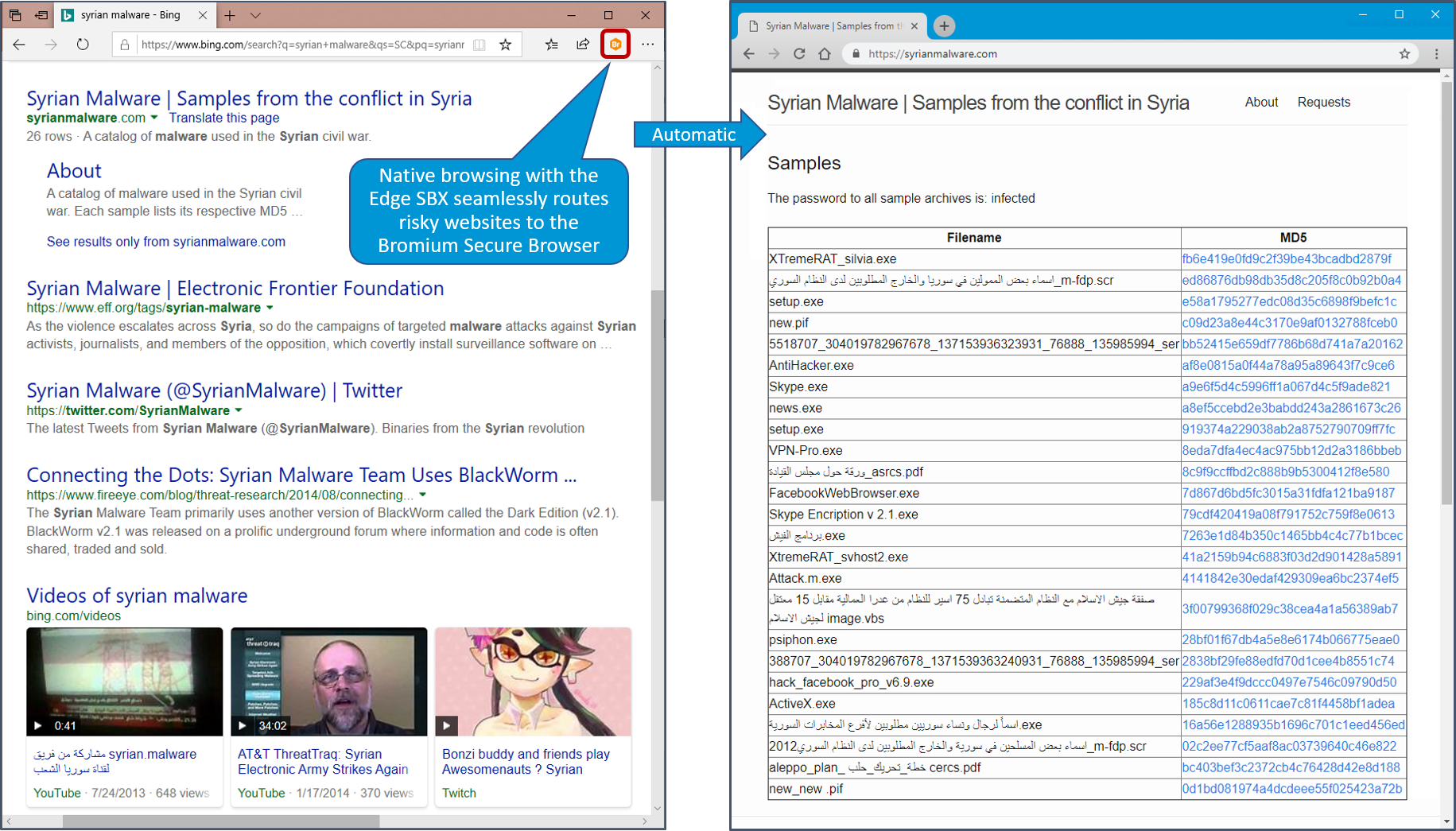Expand the syrianmalware.com result dropdown arrow

(154, 118)
